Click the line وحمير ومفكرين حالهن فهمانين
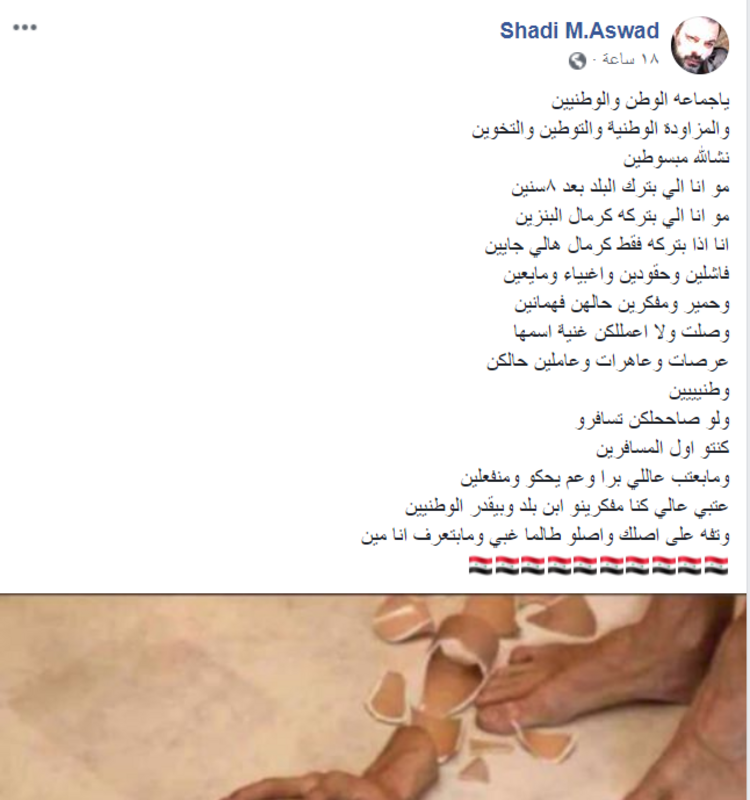The width and height of the screenshot is (750, 800). pyautogui.click(x=622, y=304)
